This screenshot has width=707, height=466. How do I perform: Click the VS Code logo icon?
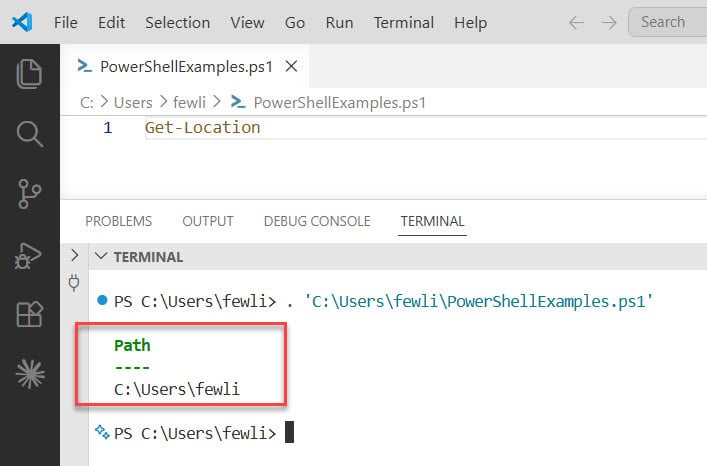tap(22, 22)
